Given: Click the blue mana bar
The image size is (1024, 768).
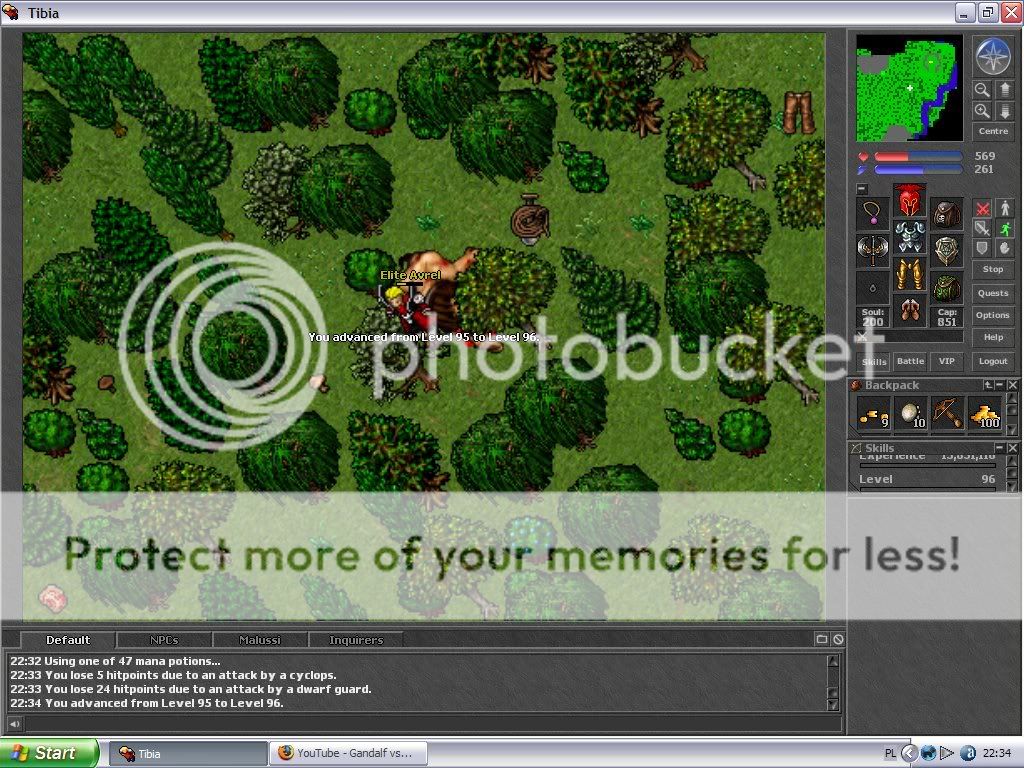Looking at the screenshot, I should [918, 170].
